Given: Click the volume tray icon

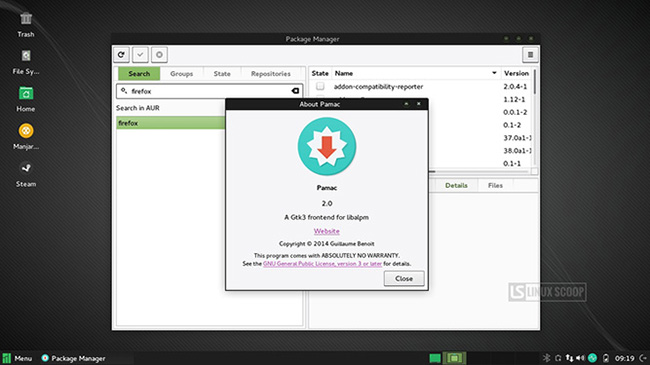Looking at the screenshot, I should 580,358.
